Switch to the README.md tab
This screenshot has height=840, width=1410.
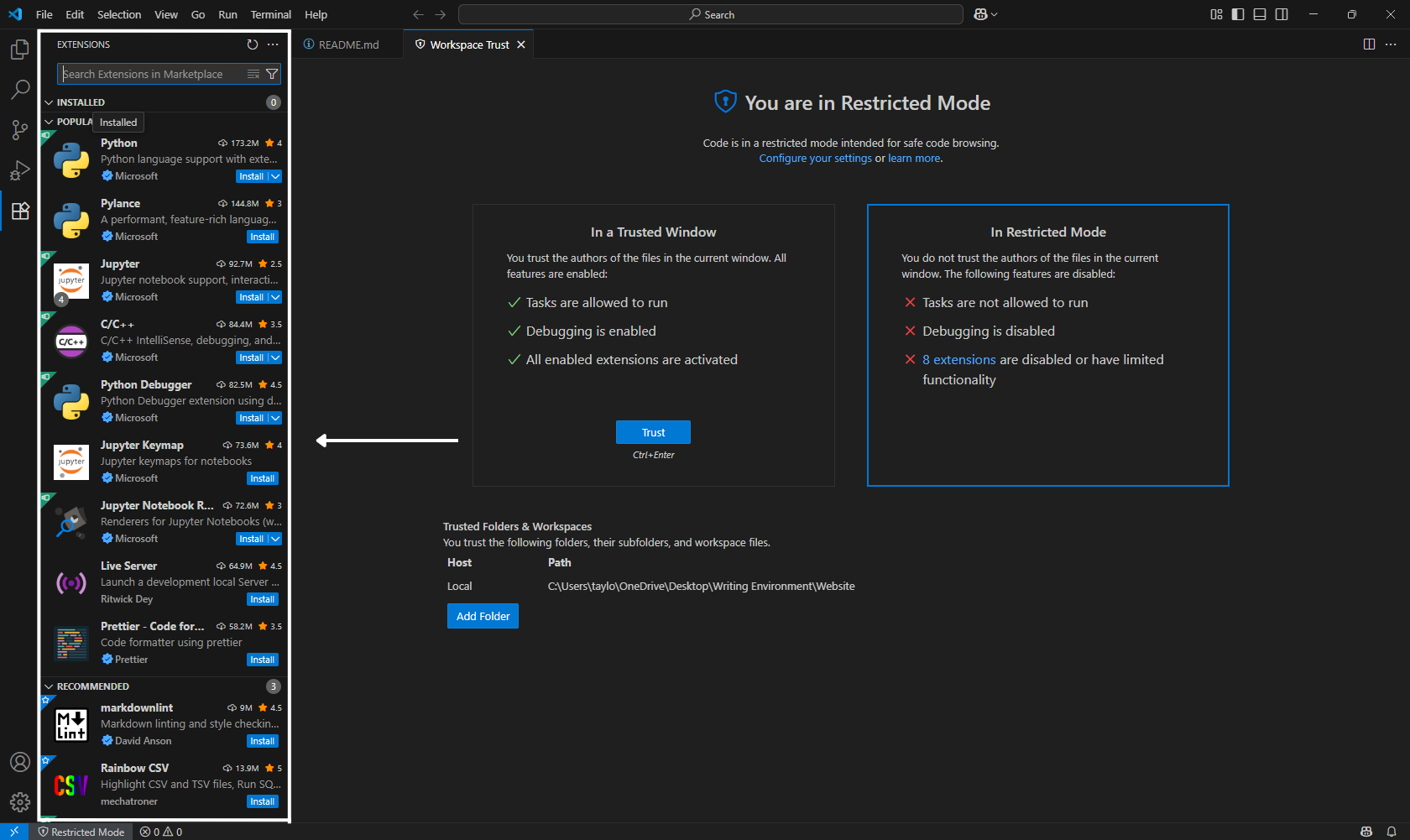(347, 44)
